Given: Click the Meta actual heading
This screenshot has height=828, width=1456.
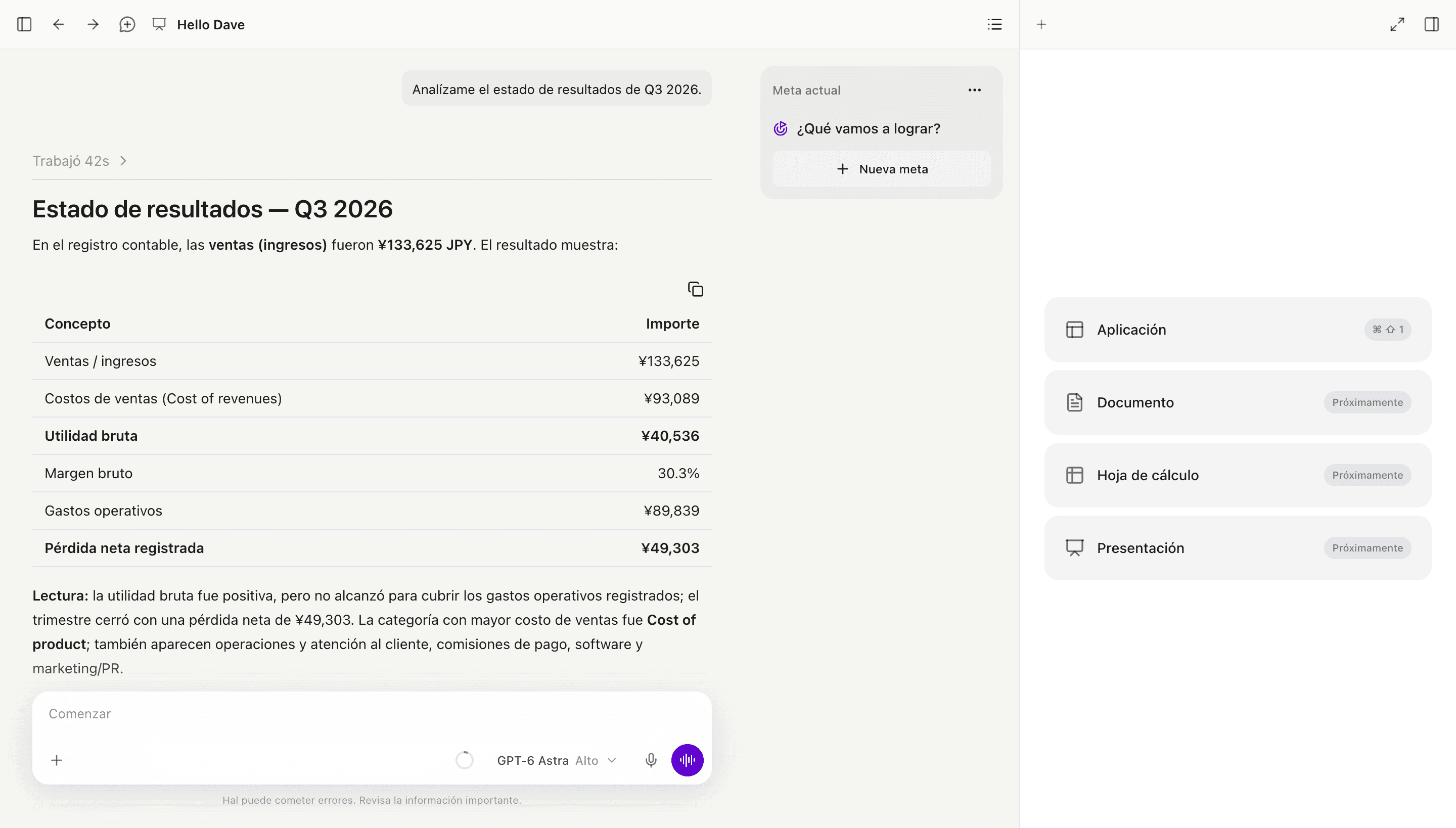Looking at the screenshot, I should (806, 90).
